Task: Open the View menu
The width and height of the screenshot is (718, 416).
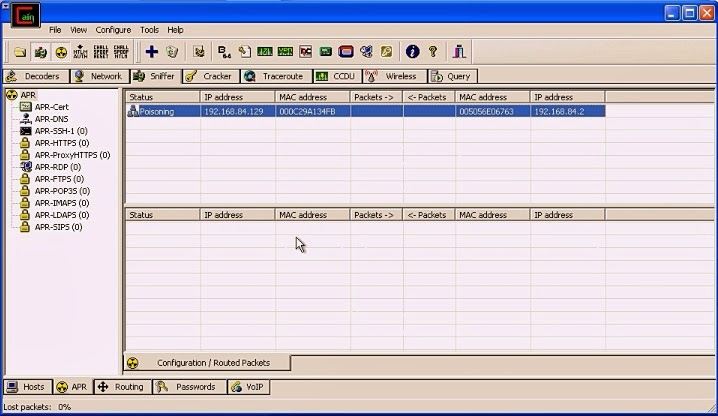Action: pyautogui.click(x=78, y=30)
